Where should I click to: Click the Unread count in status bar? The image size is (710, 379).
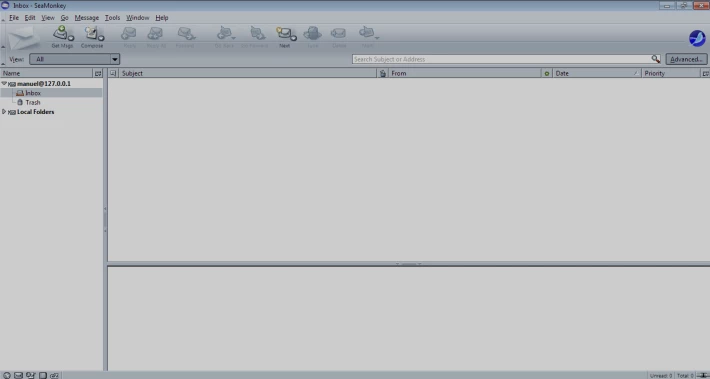(661, 375)
